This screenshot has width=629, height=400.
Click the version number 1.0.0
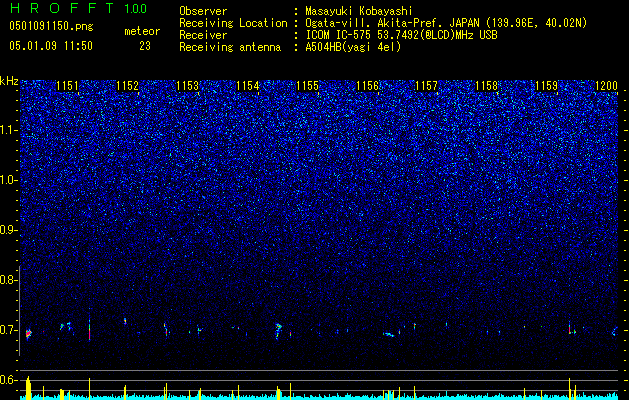[135, 8]
